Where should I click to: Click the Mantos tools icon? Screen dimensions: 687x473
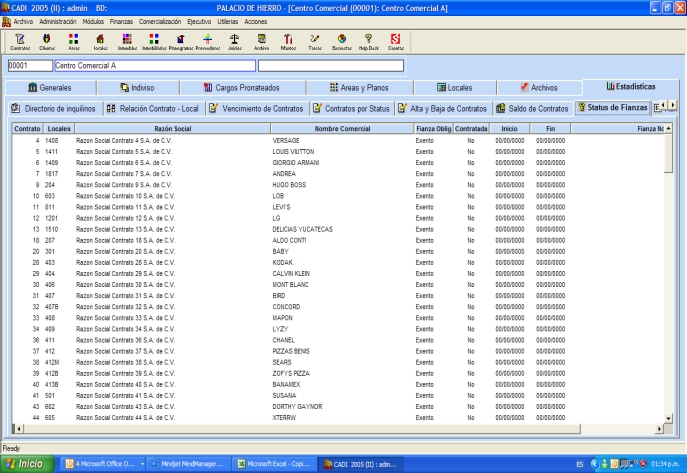click(x=289, y=41)
